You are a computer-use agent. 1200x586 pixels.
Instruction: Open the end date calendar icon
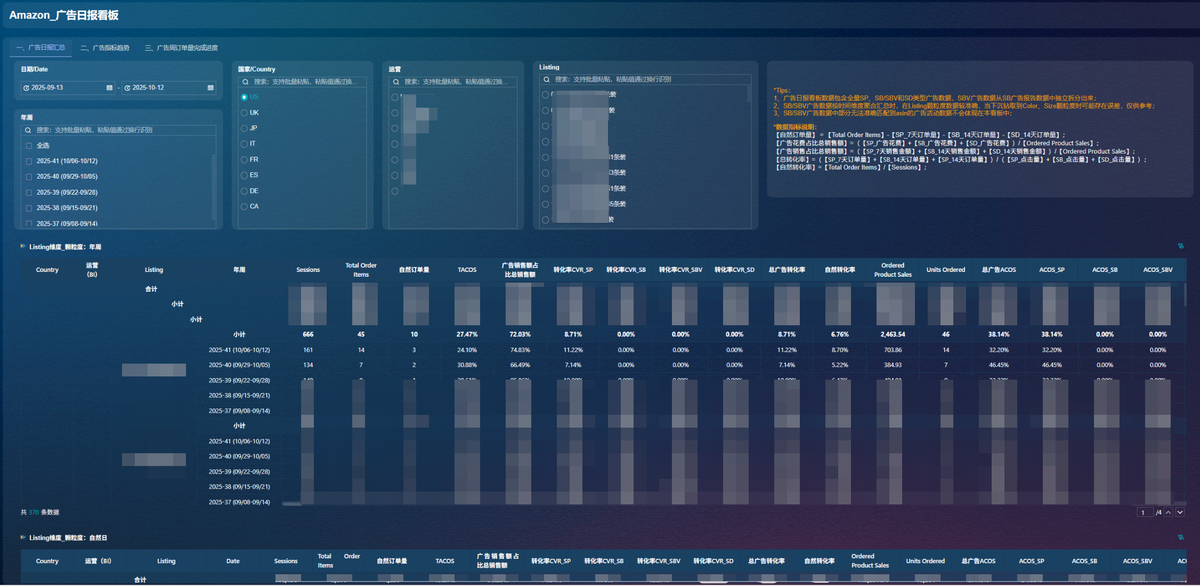tap(211, 88)
